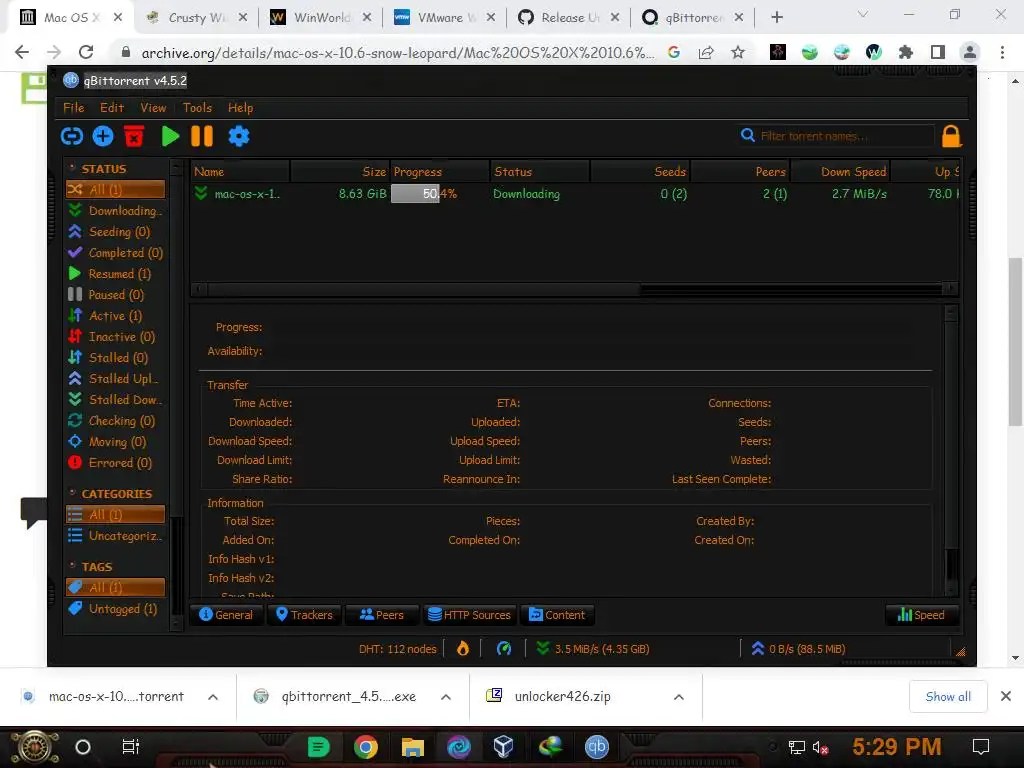Click the orange Pause toolbar icon

202,136
